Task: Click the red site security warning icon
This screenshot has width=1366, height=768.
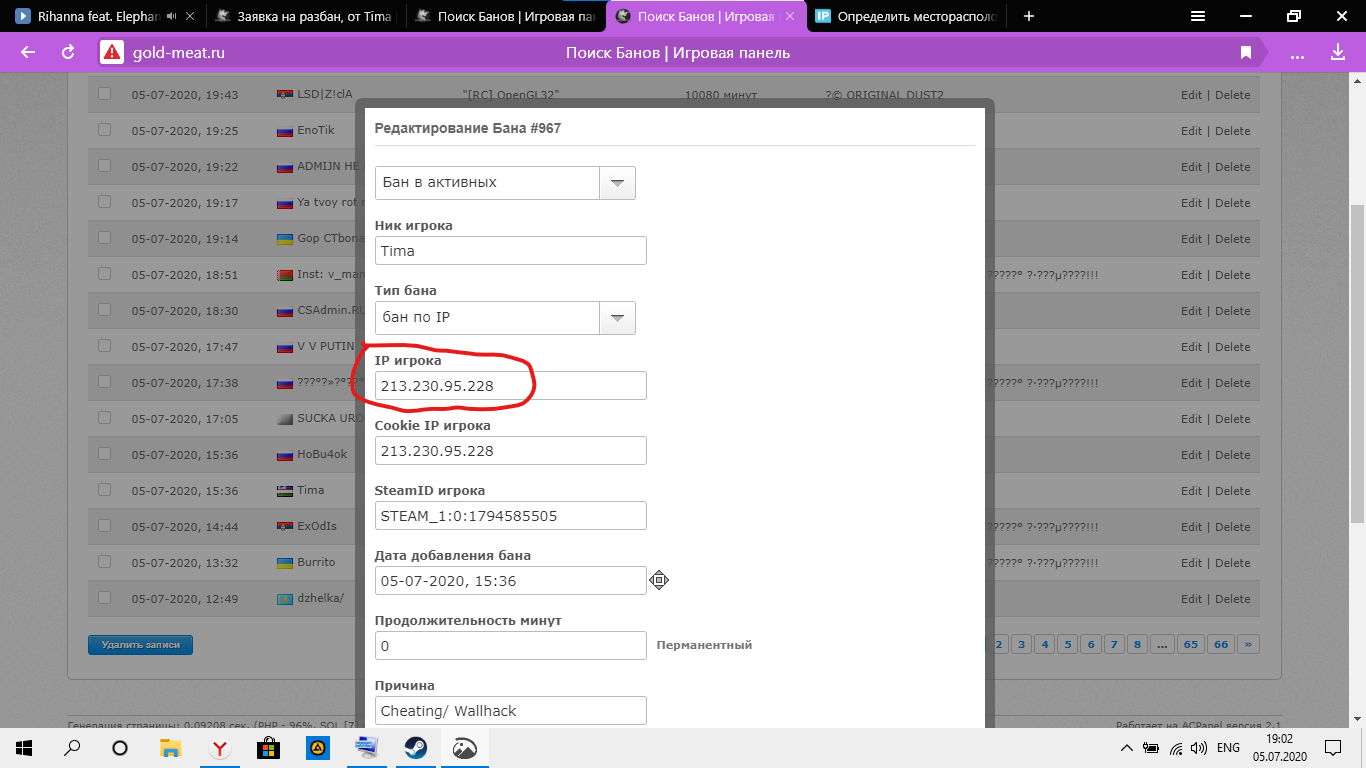Action: (112, 52)
